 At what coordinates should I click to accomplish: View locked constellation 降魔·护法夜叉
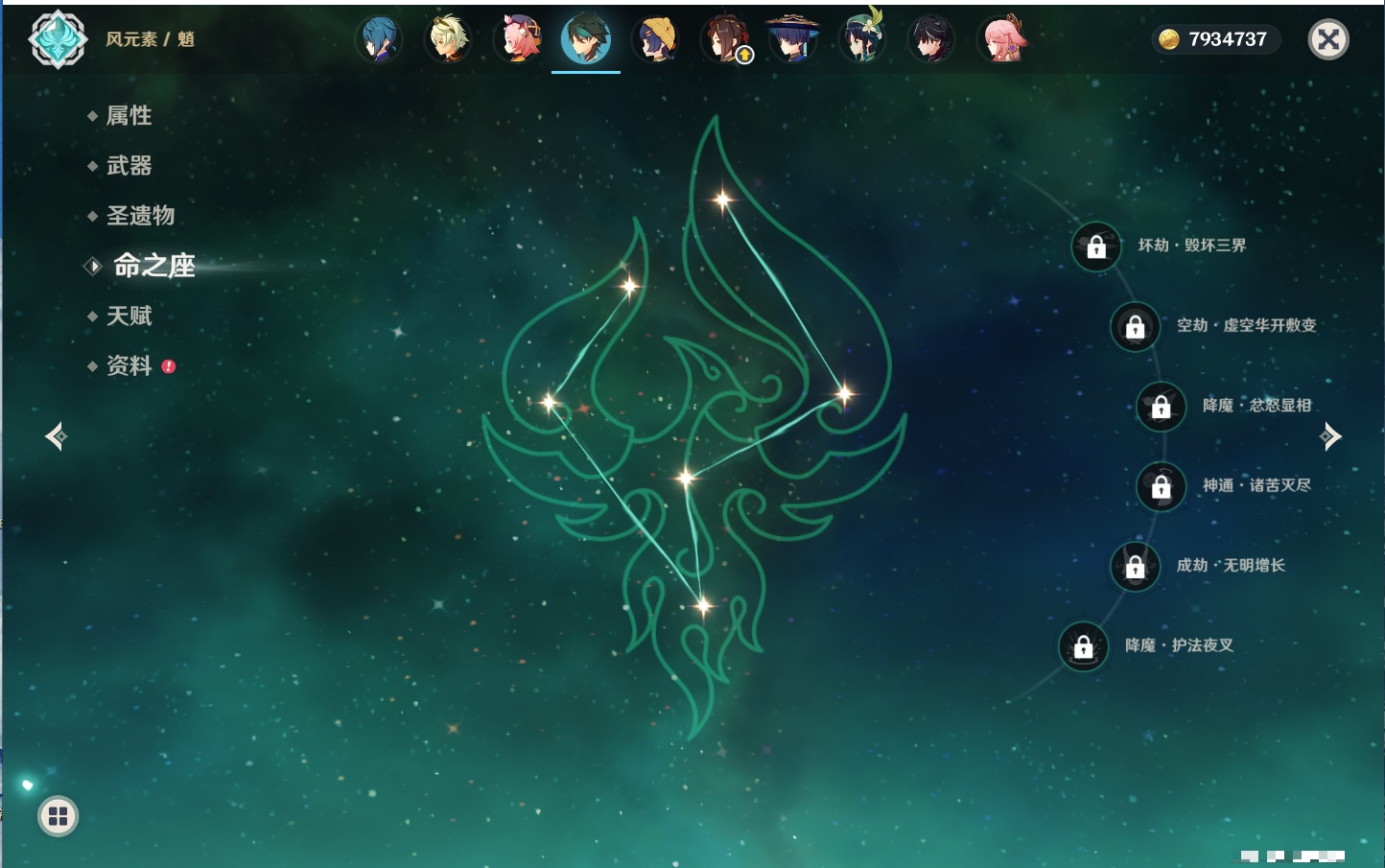(x=1083, y=646)
